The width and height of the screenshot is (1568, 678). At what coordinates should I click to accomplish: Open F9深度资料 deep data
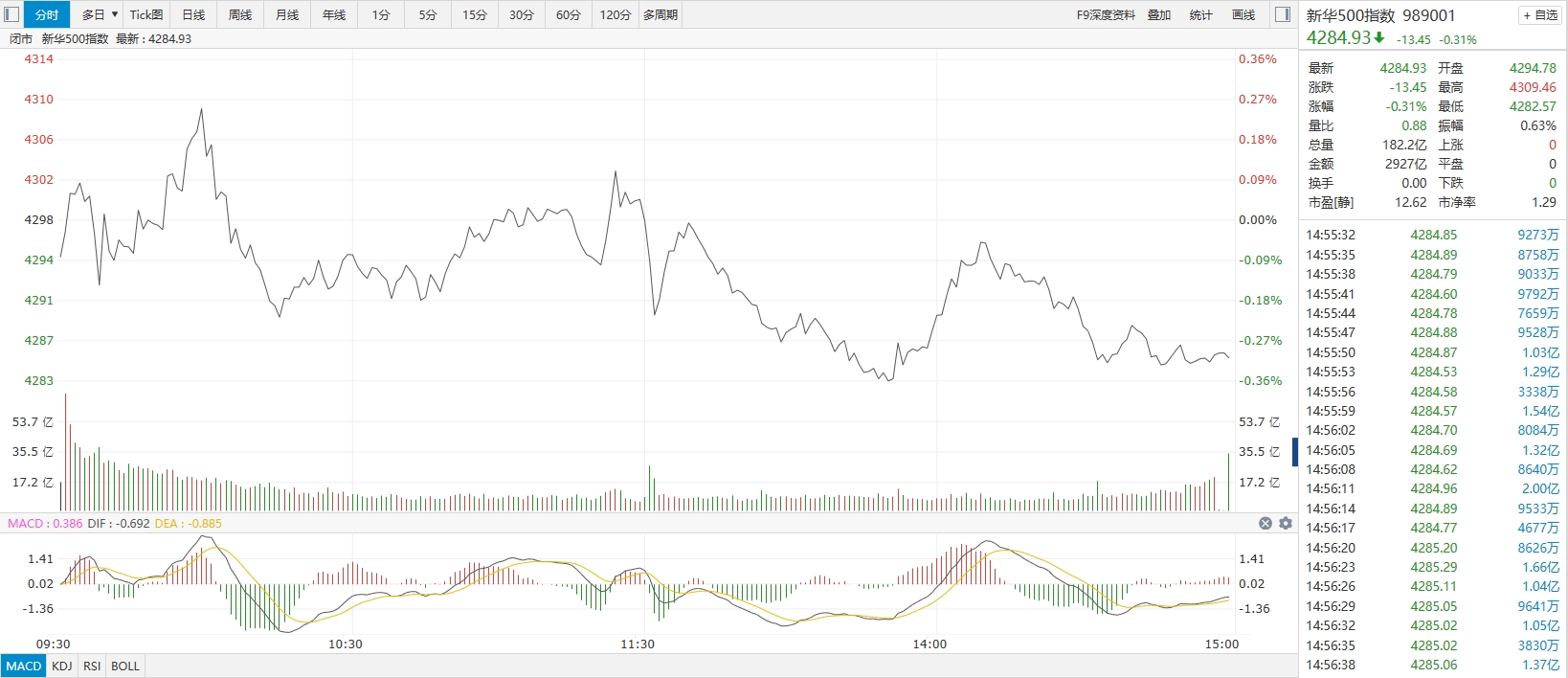[1106, 14]
